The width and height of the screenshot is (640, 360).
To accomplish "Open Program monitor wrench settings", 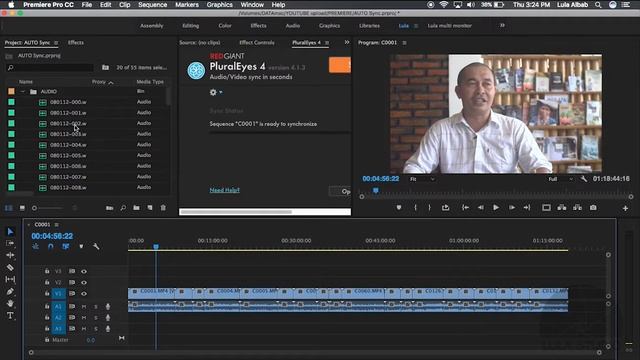I will [584, 179].
